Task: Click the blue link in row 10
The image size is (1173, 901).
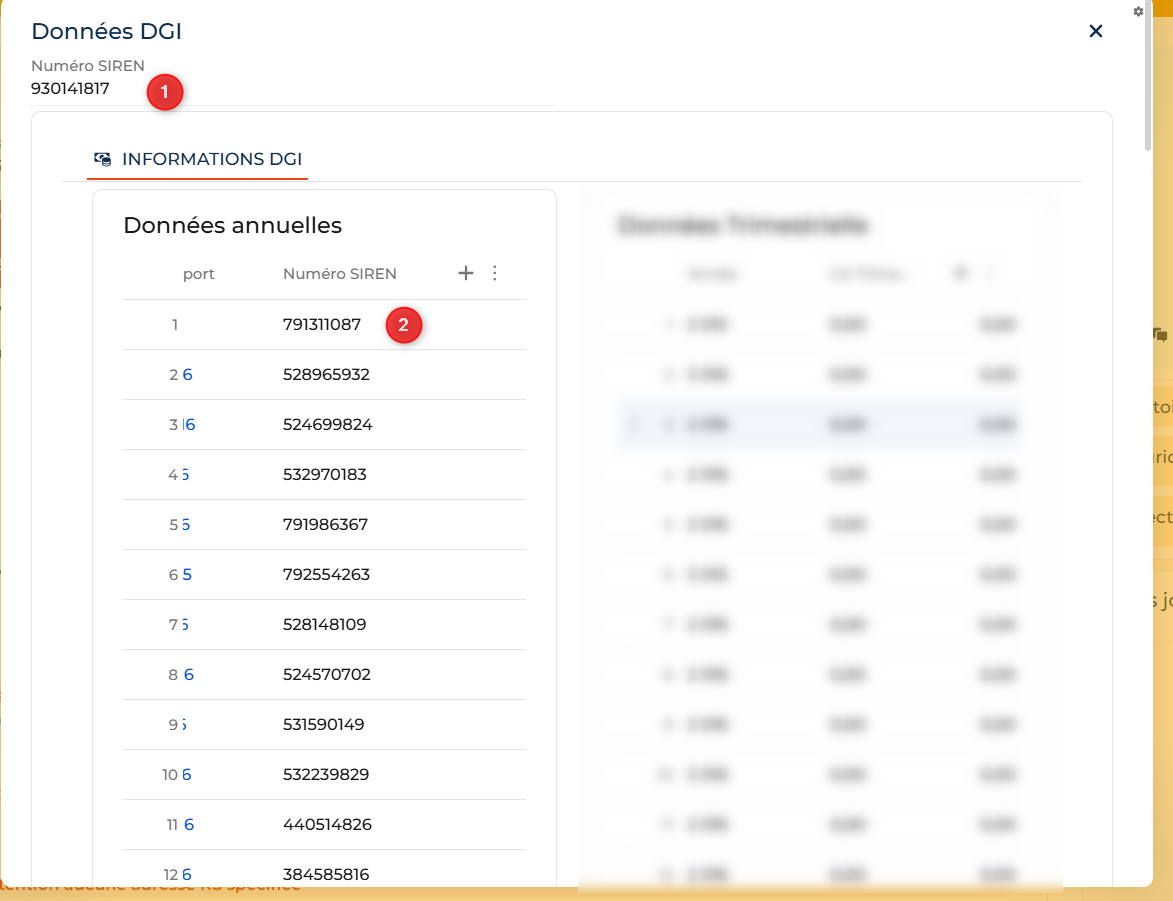Action: pyautogui.click(x=186, y=775)
